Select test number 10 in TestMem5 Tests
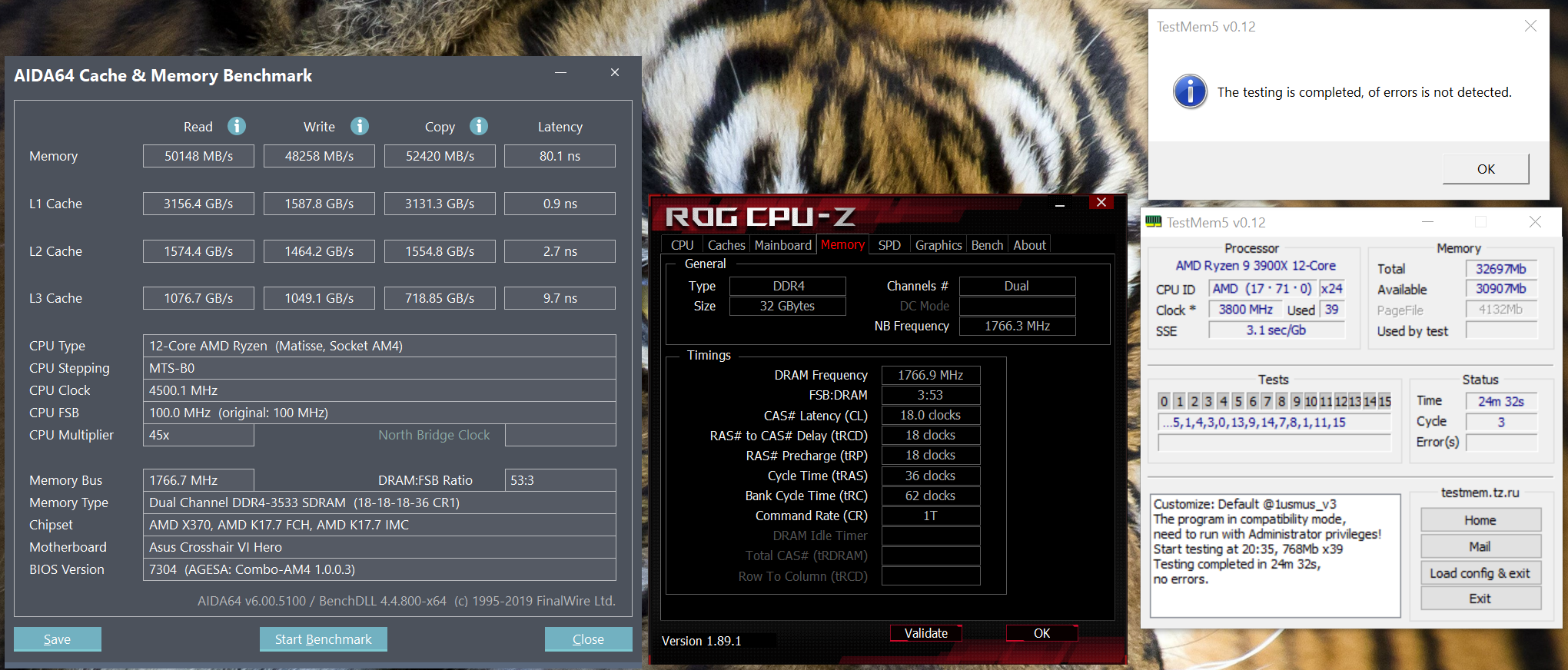This screenshot has height=670, width=1568. tap(1311, 401)
